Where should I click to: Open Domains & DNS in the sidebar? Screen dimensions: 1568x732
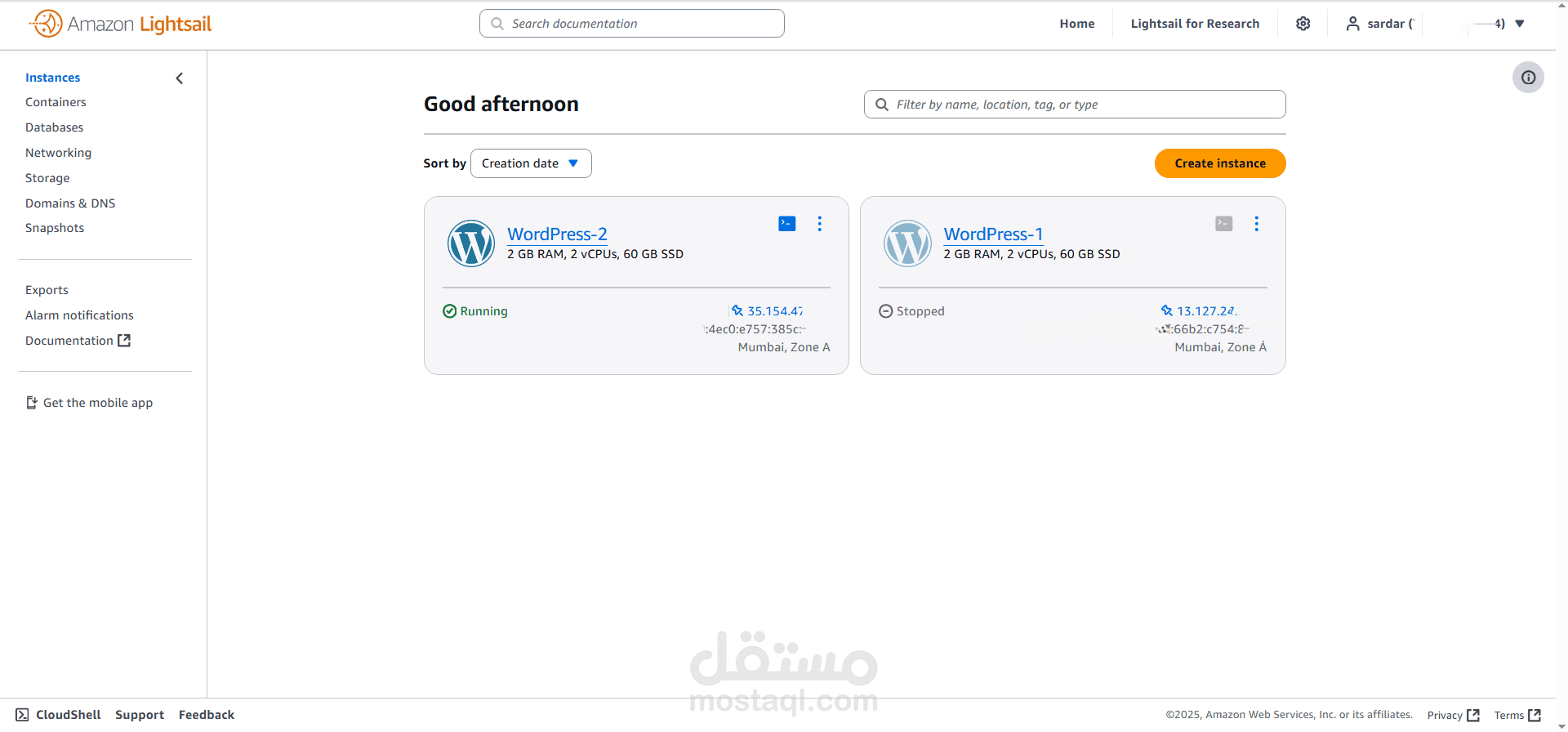coord(70,203)
